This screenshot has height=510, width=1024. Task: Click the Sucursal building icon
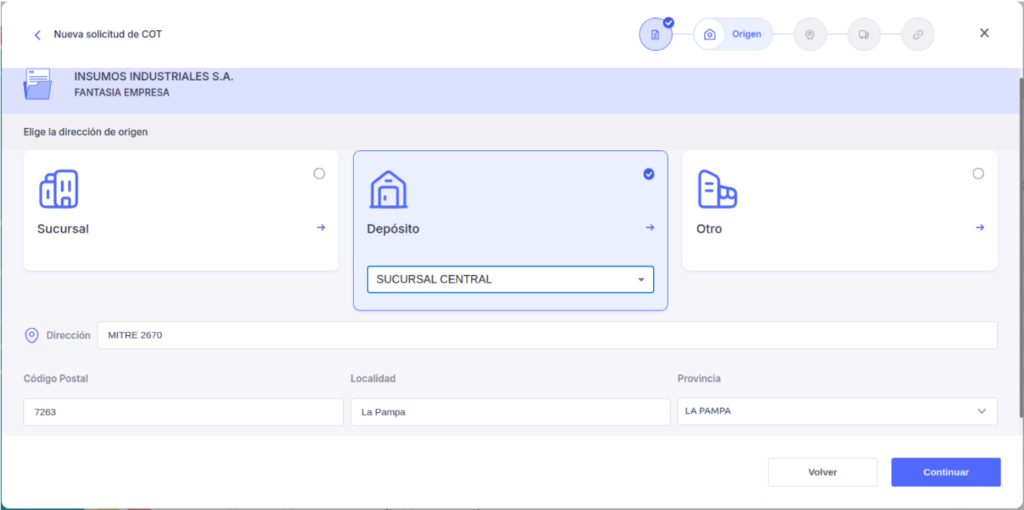point(59,189)
